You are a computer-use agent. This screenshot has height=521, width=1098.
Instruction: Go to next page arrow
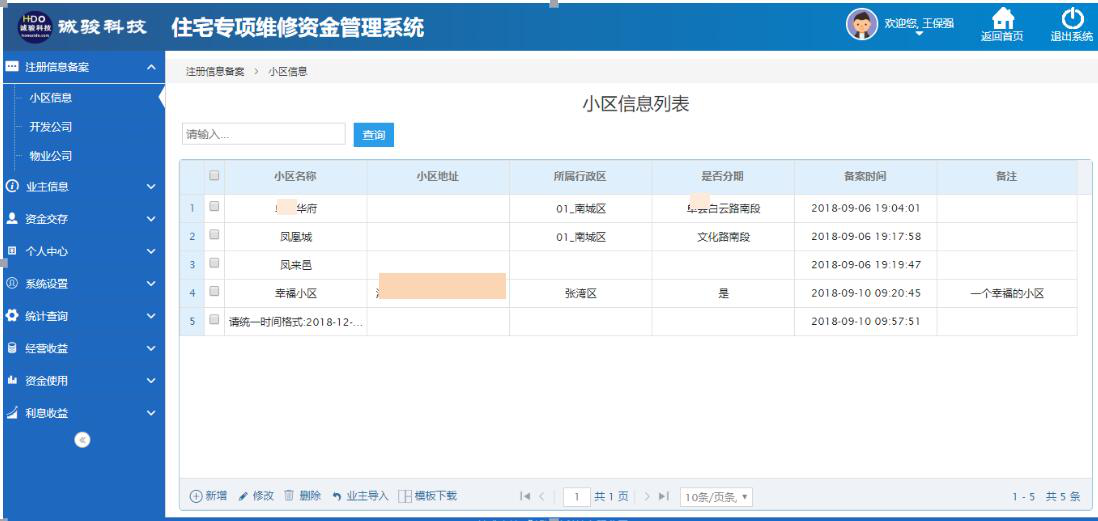tap(648, 496)
